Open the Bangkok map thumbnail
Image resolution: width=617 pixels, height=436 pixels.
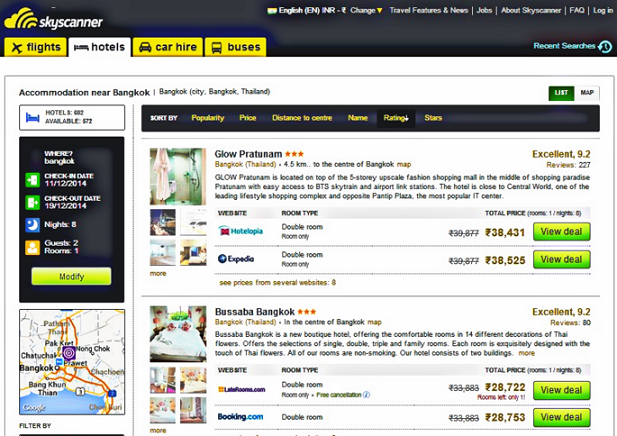(x=72, y=362)
